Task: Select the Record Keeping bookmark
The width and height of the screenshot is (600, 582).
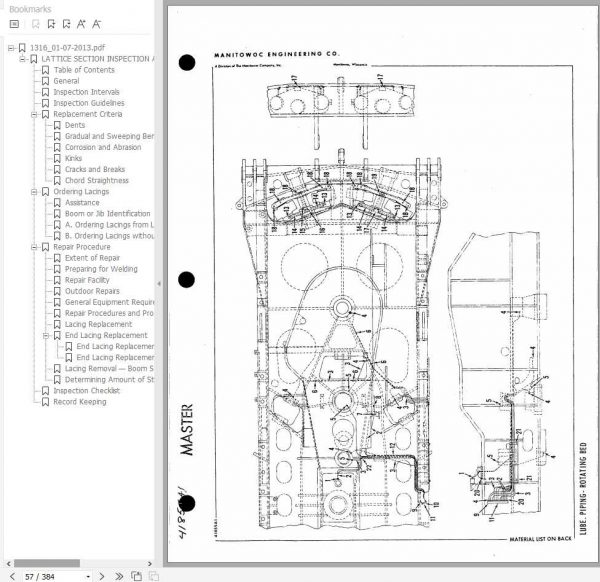Action: pos(80,402)
